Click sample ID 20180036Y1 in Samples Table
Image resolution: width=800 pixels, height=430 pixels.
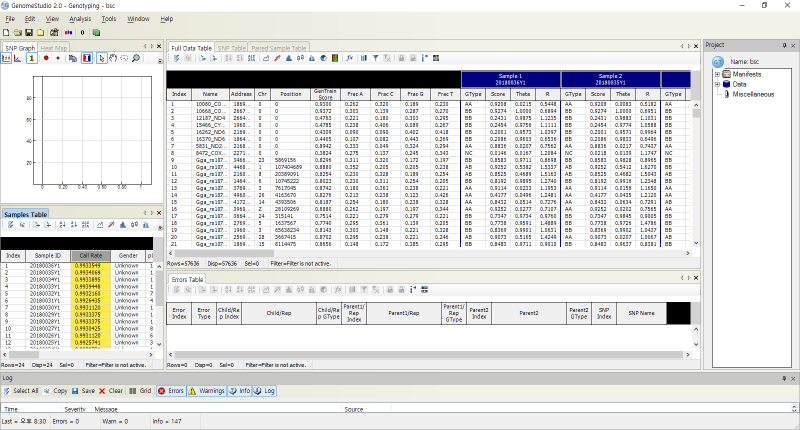click(44, 266)
